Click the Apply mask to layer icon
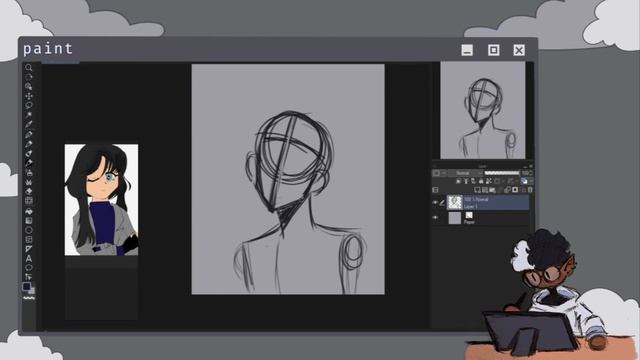The height and width of the screenshot is (360, 640). tap(523, 190)
